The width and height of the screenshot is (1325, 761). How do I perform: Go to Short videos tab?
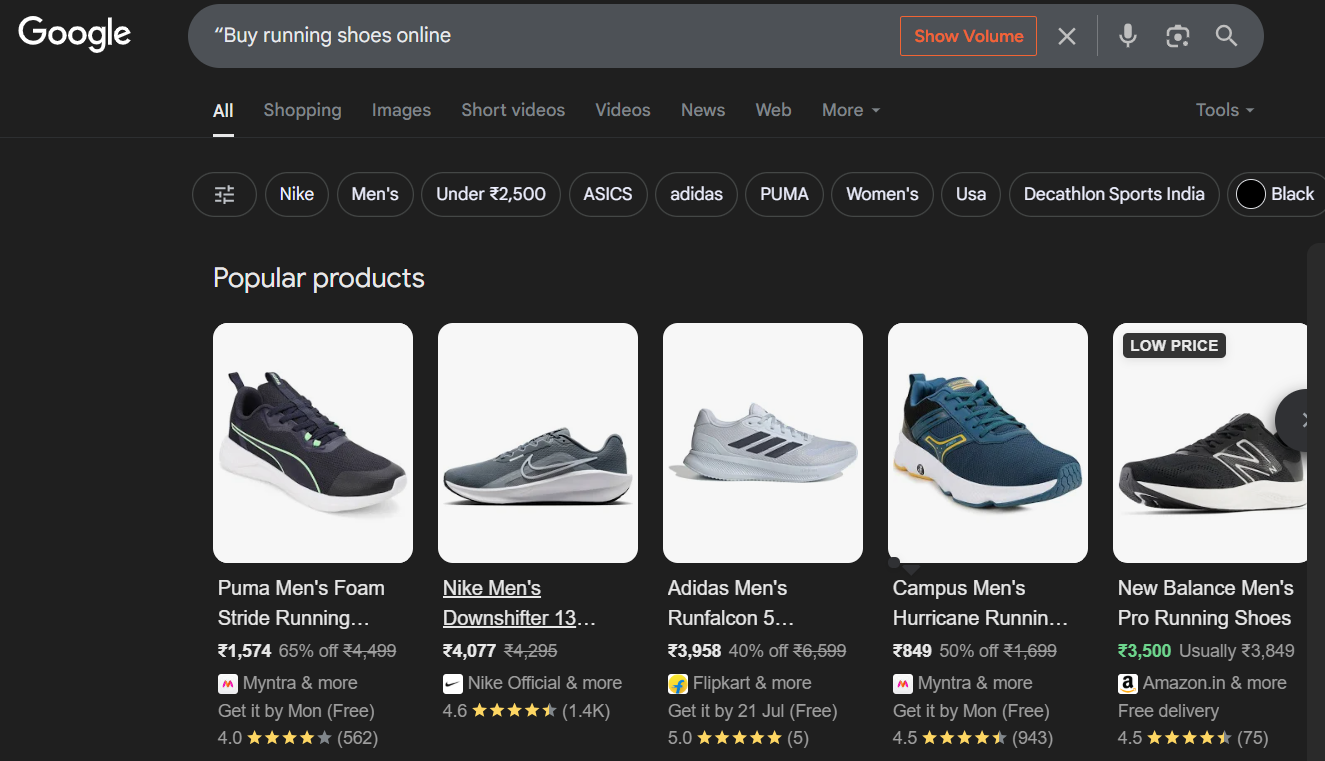click(x=513, y=110)
